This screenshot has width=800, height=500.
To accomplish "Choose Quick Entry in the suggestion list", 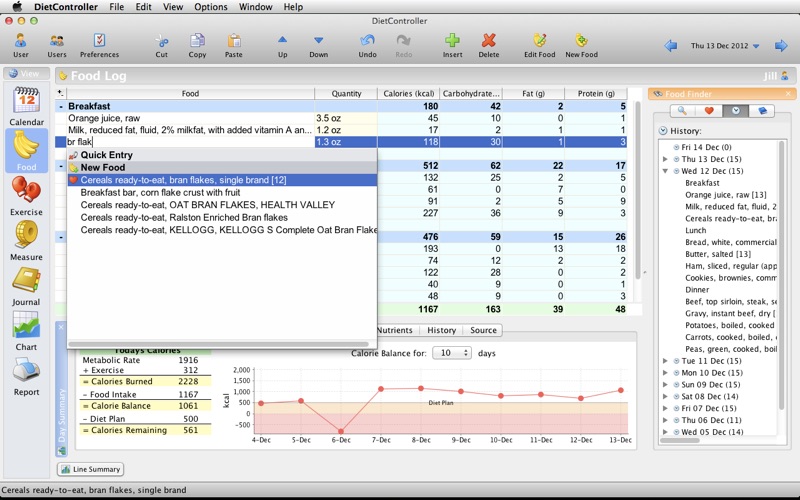I will pyautogui.click(x=222, y=155).
